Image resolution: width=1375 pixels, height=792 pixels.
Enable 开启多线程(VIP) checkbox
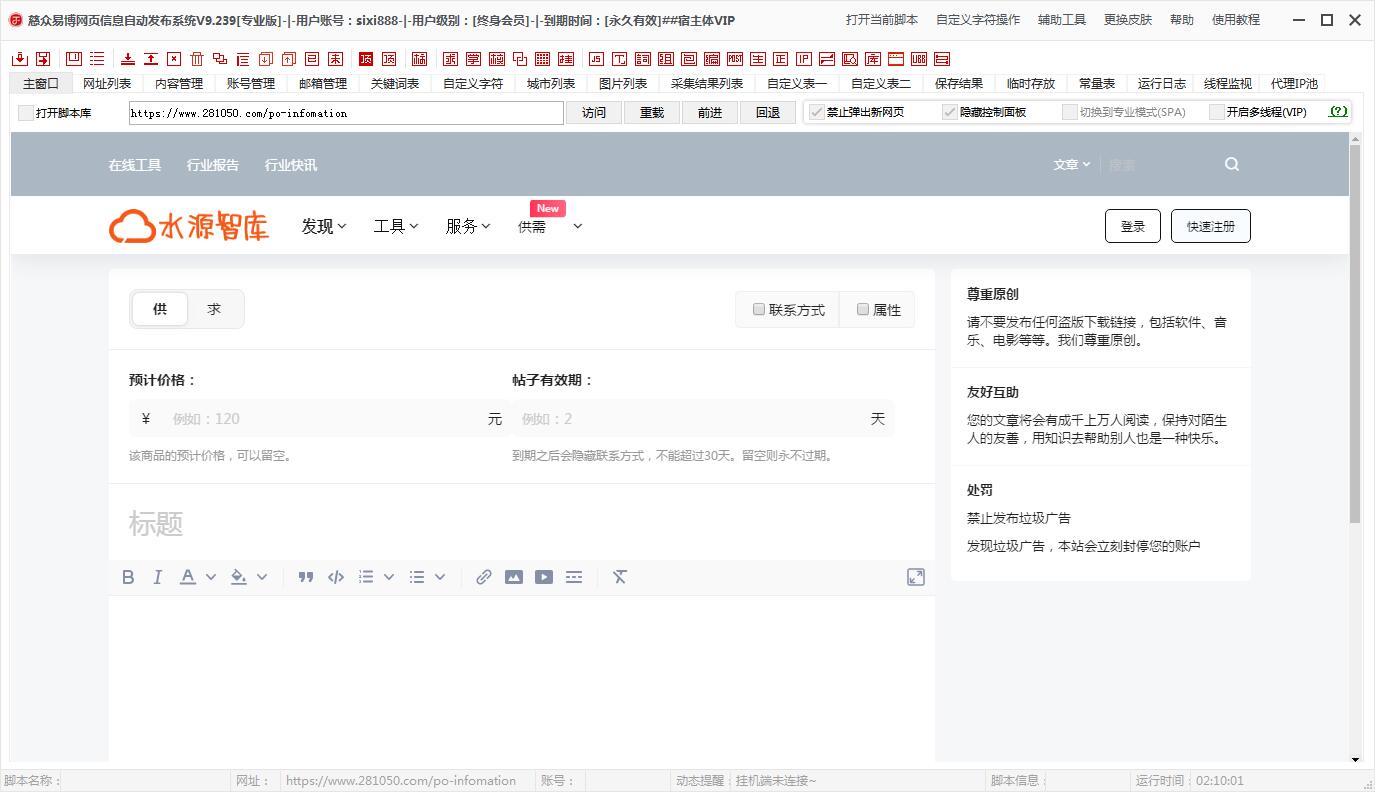pyautogui.click(x=1217, y=112)
